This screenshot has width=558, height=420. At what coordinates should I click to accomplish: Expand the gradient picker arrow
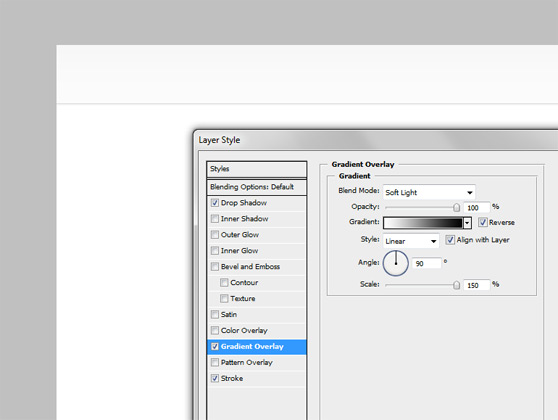click(x=467, y=223)
